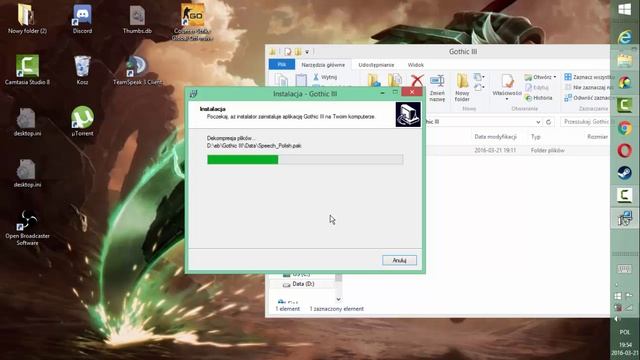This screenshot has height=360, width=640.
Task: Click the Gothic III installation progress bar
Action: (x=305, y=160)
